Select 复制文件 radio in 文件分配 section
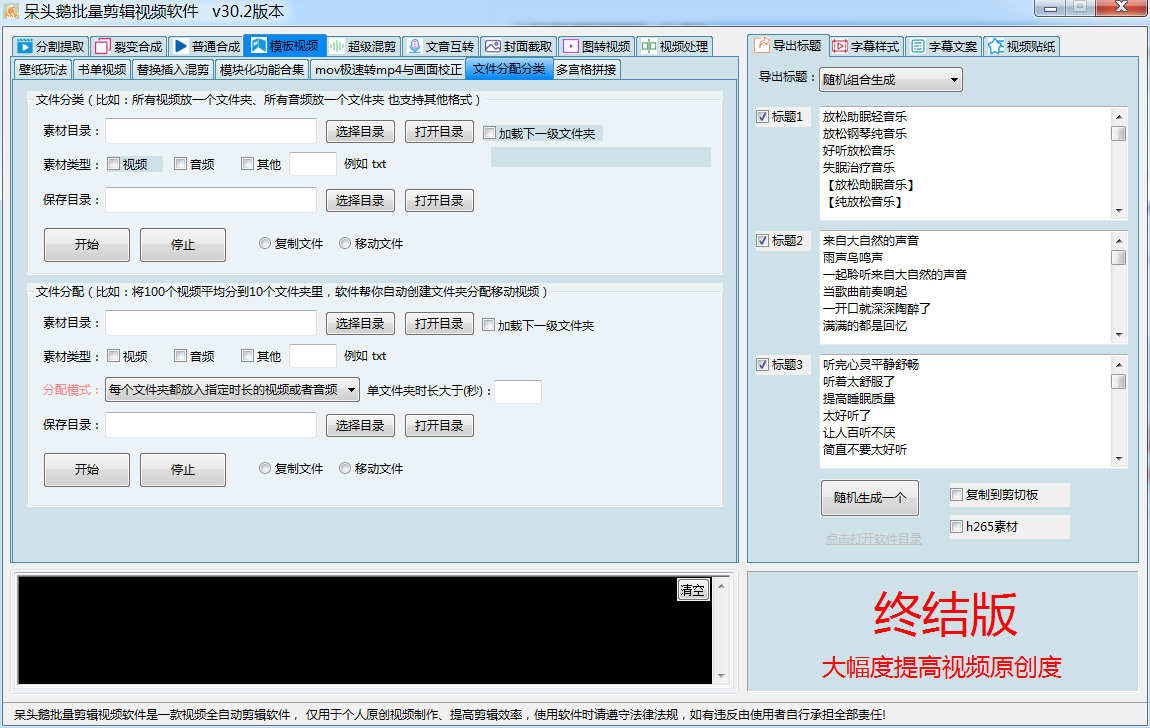The height and width of the screenshot is (728, 1150). tap(265, 468)
